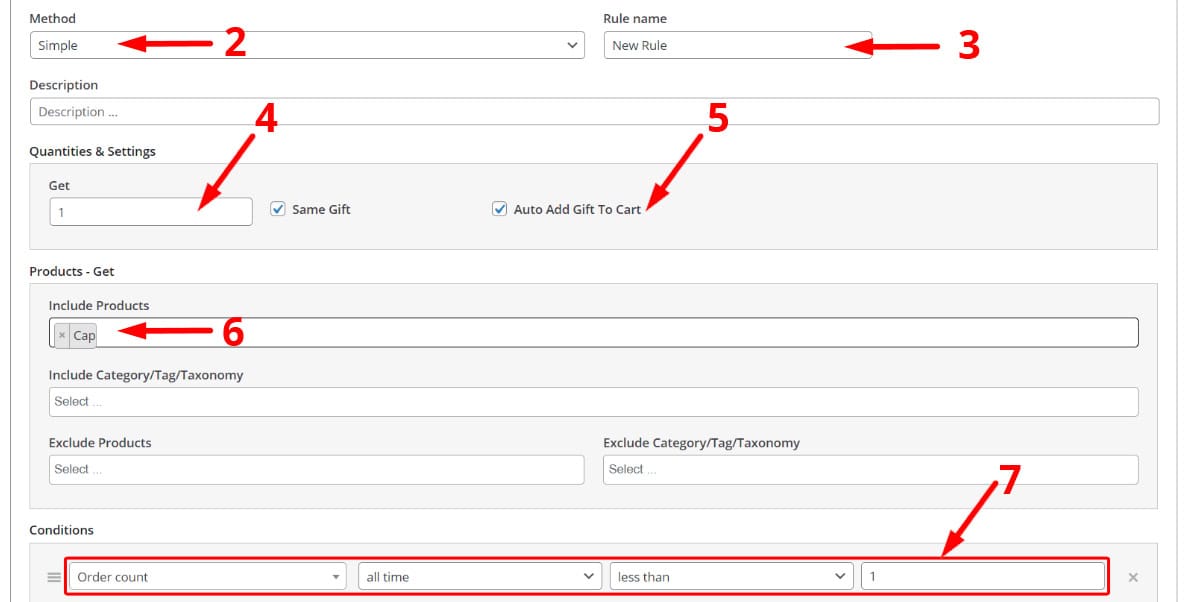This screenshot has width=1187, height=602.
Task: Disable Auto Add Gift To Cart checkbox
Action: pos(500,209)
